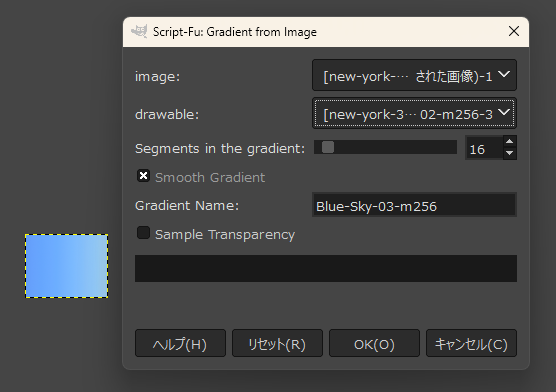Image resolution: width=556 pixels, height=392 pixels.
Task: Click the "Segments in the gradient:" label
Action: pyautogui.click(x=220, y=149)
